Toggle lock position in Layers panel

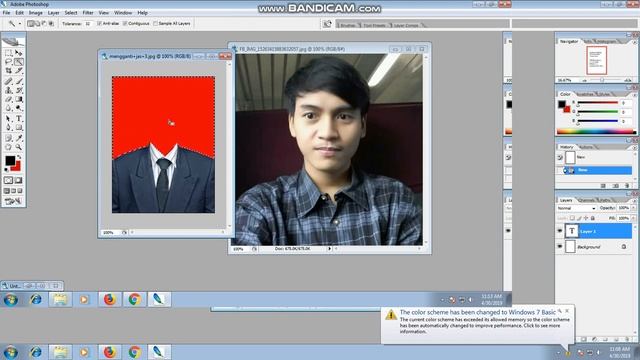click(x=586, y=218)
